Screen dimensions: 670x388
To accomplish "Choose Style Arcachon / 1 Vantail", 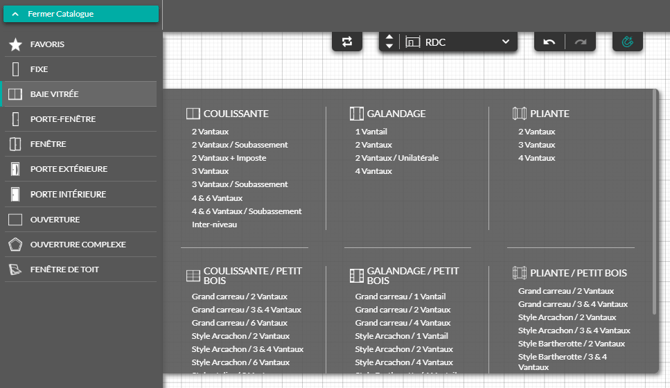I will point(401,336).
